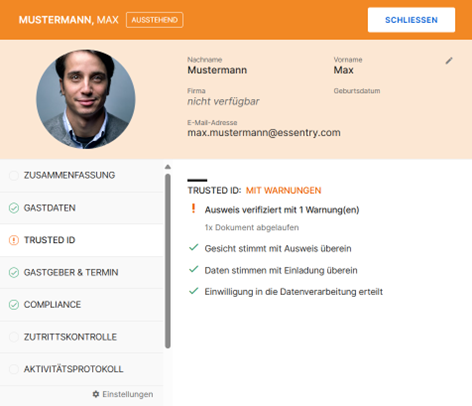Open the ZUTRITTSKONTROLLE section
The height and width of the screenshot is (406, 472).
pyautogui.click(x=82, y=337)
